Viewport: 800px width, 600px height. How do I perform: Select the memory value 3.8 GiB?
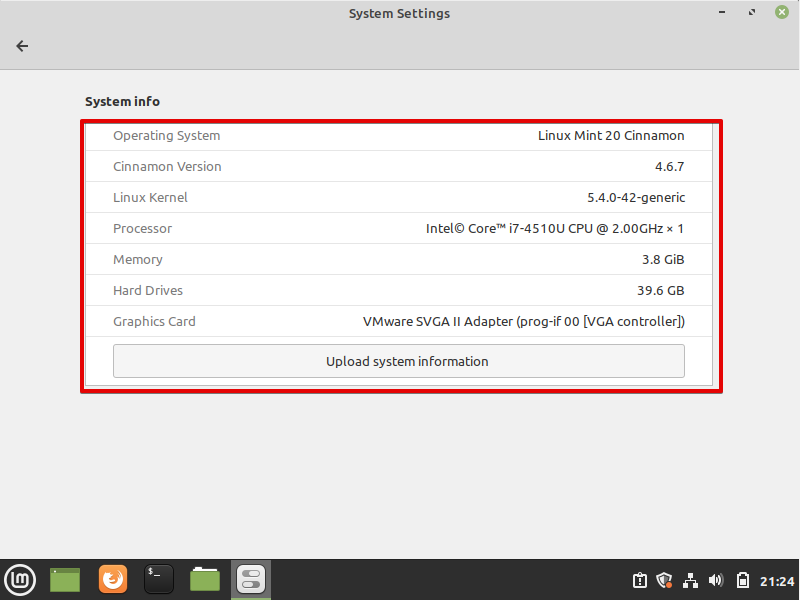click(x=663, y=260)
